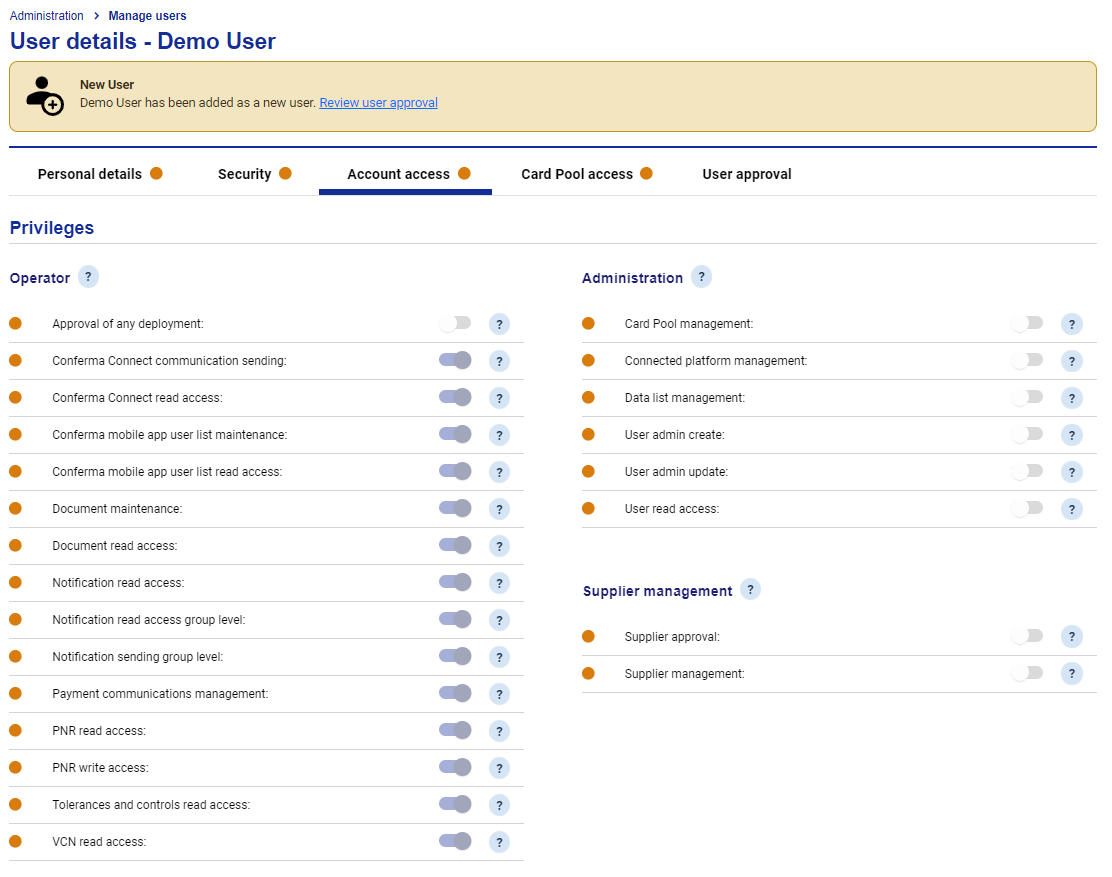Disable Document read access toggle

[x=455, y=545]
